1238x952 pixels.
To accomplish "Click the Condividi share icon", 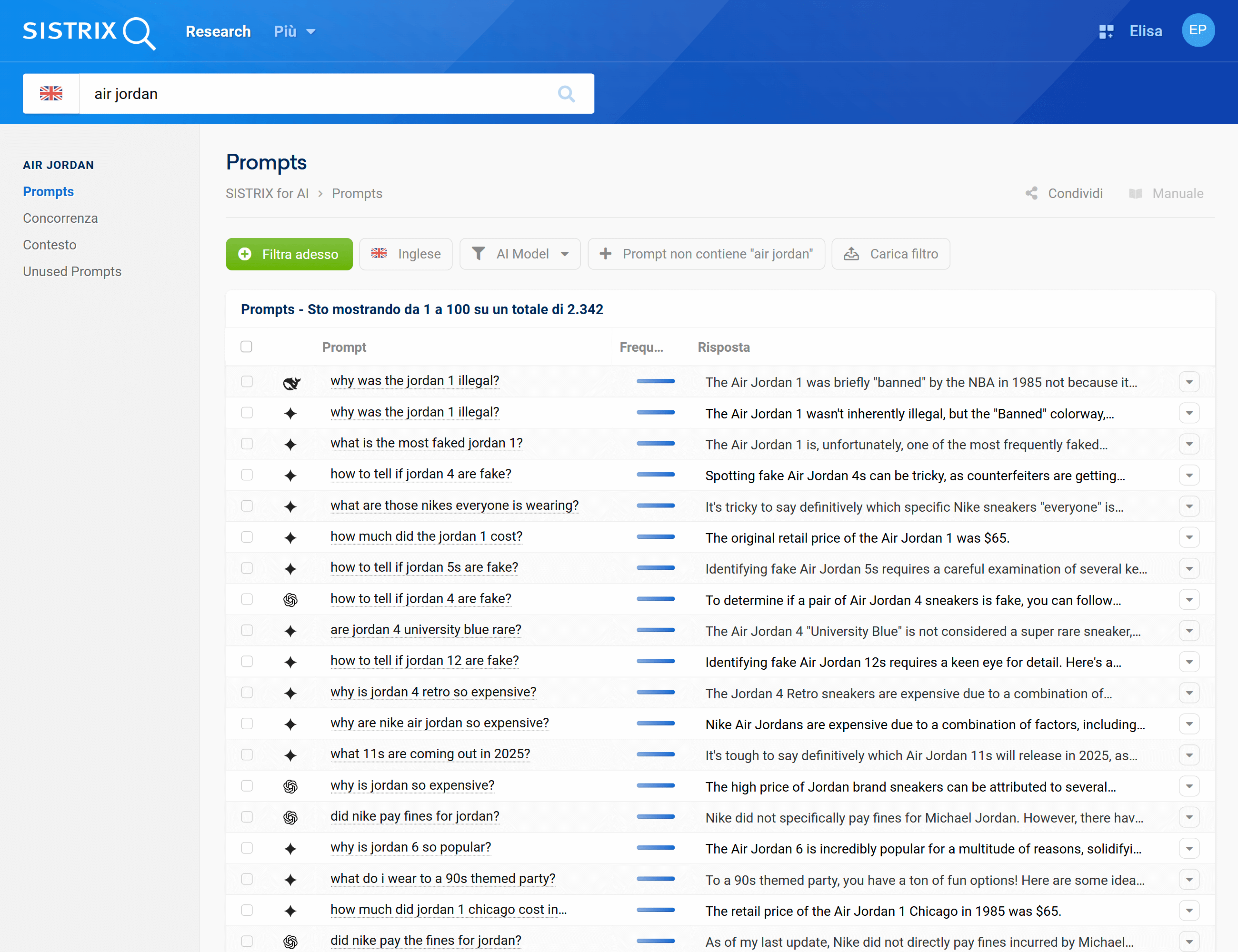I will click(1032, 193).
